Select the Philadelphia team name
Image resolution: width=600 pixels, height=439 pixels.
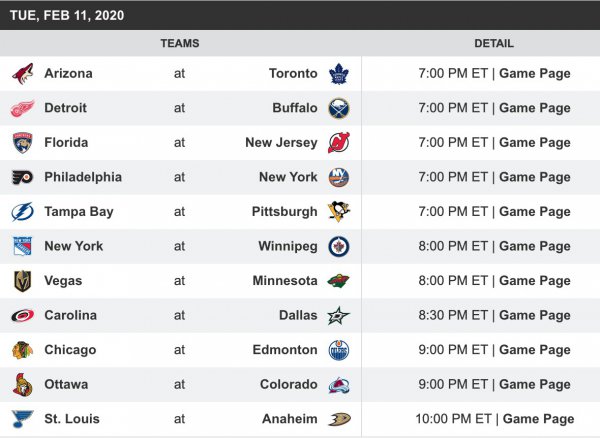coord(83,177)
